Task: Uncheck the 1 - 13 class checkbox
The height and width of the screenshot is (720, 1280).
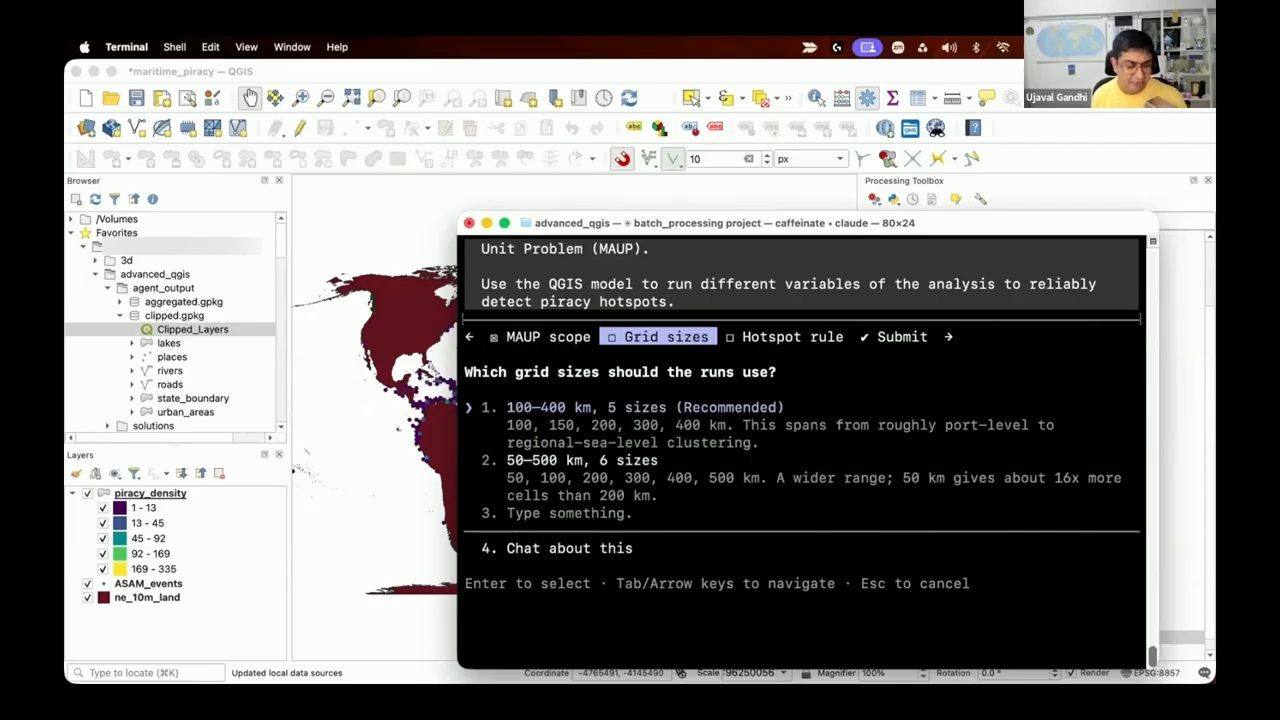Action: tap(102, 508)
